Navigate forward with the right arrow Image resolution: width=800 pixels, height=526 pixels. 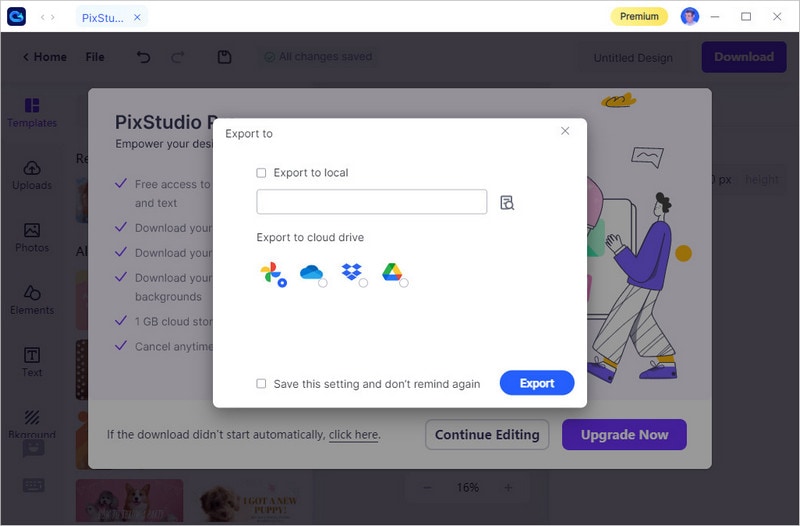point(53,17)
